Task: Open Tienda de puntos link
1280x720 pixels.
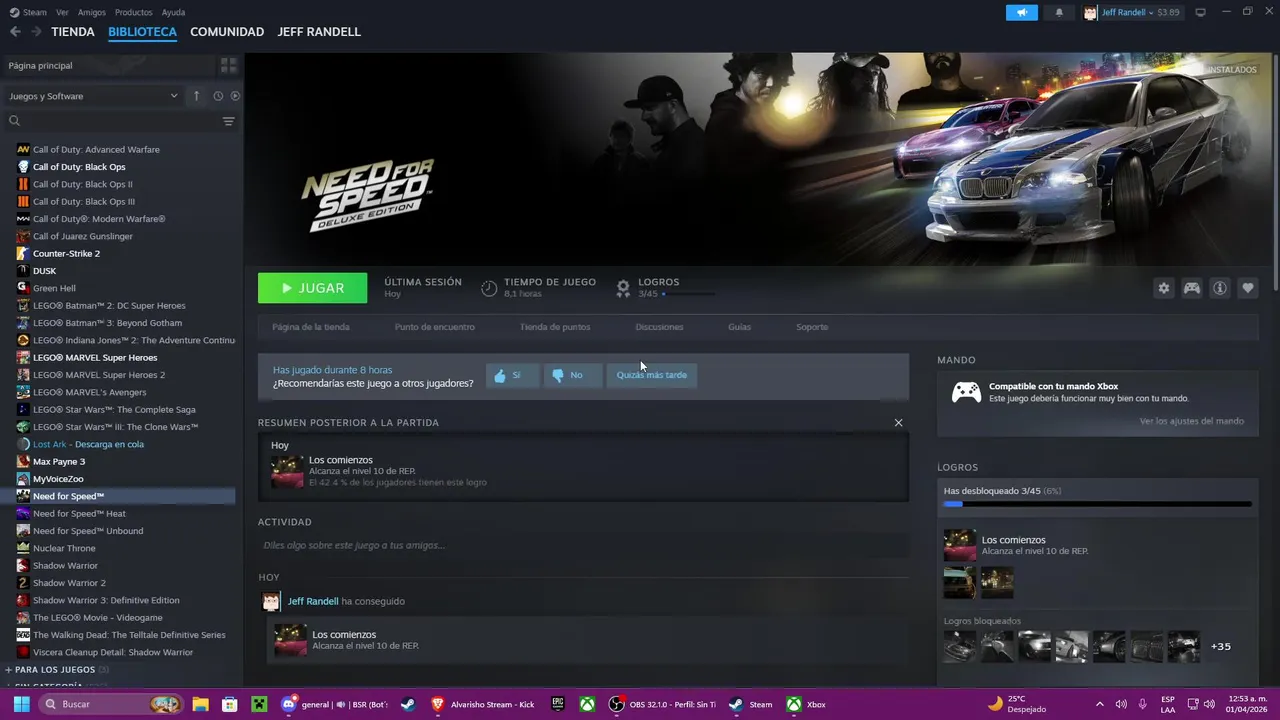Action: pos(555,327)
